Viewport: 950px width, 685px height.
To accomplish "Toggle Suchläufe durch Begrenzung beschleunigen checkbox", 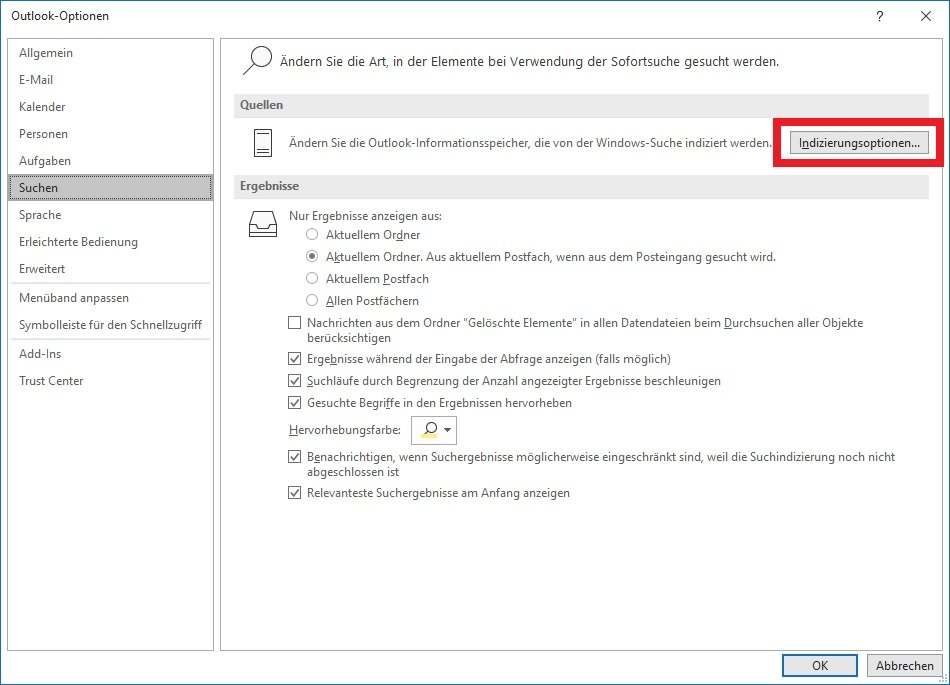I will (294, 381).
